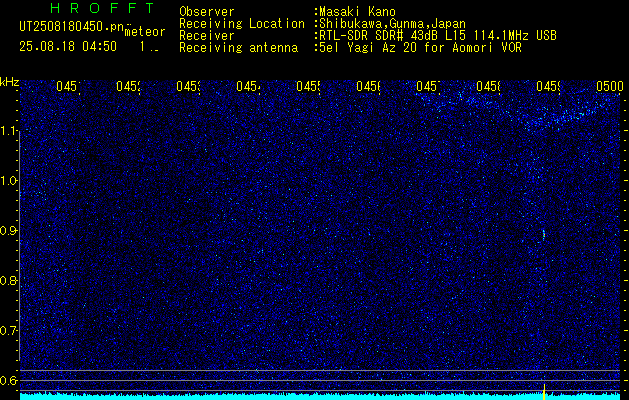Click the 0454 time marker
The width and height of the screenshot is (629, 400).
pyautogui.click(x=248, y=86)
